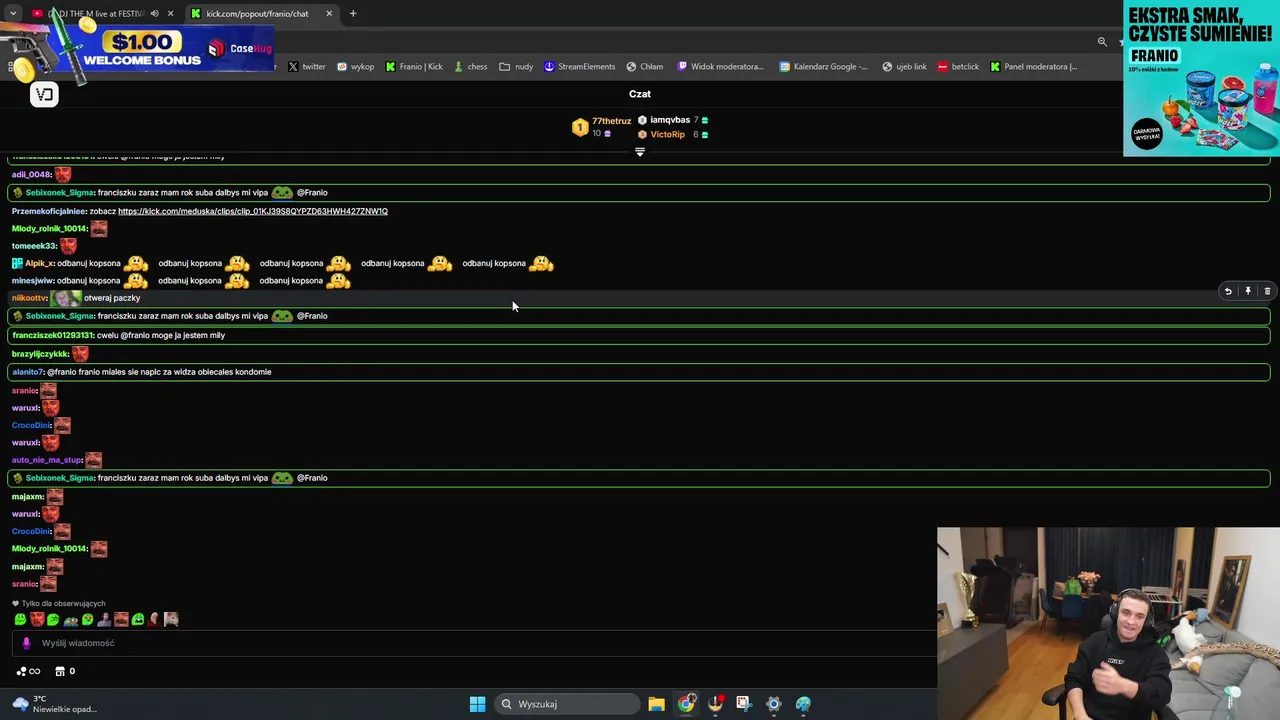Click leaderboard user iamqvbas

click(670, 120)
